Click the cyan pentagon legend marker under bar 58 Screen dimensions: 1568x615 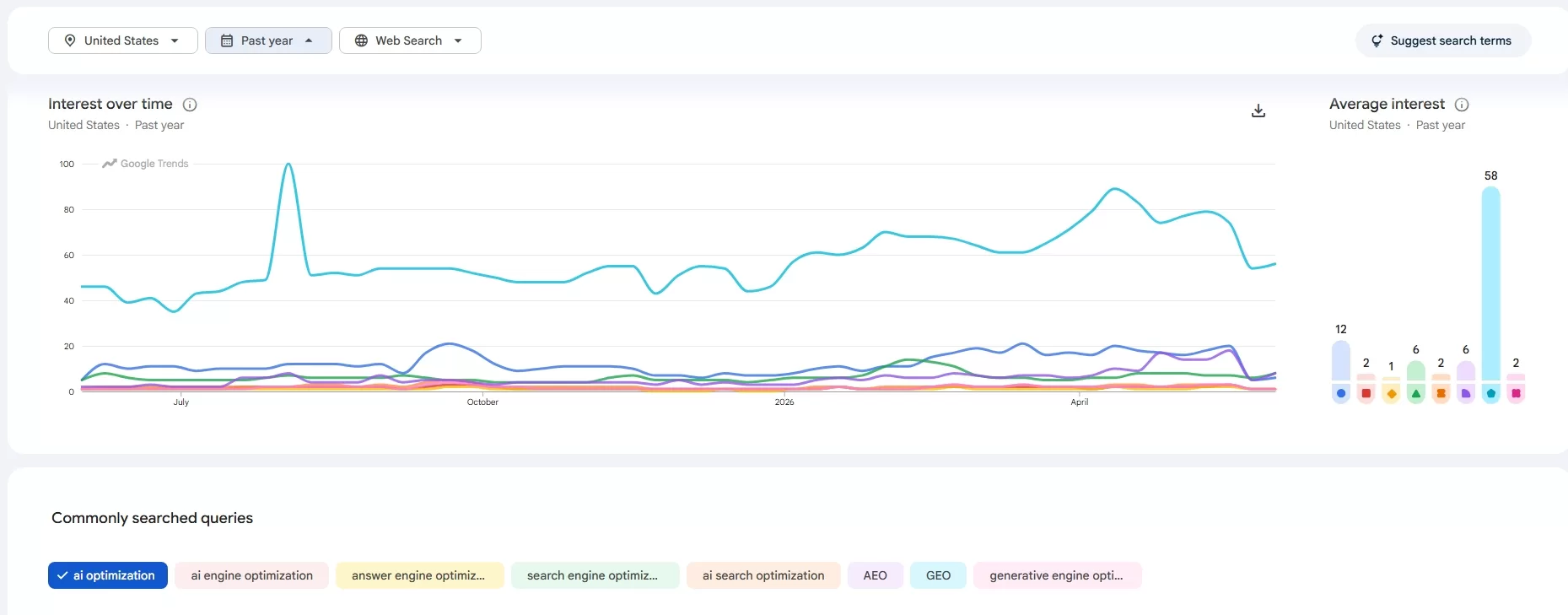[x=1491, y=393]
